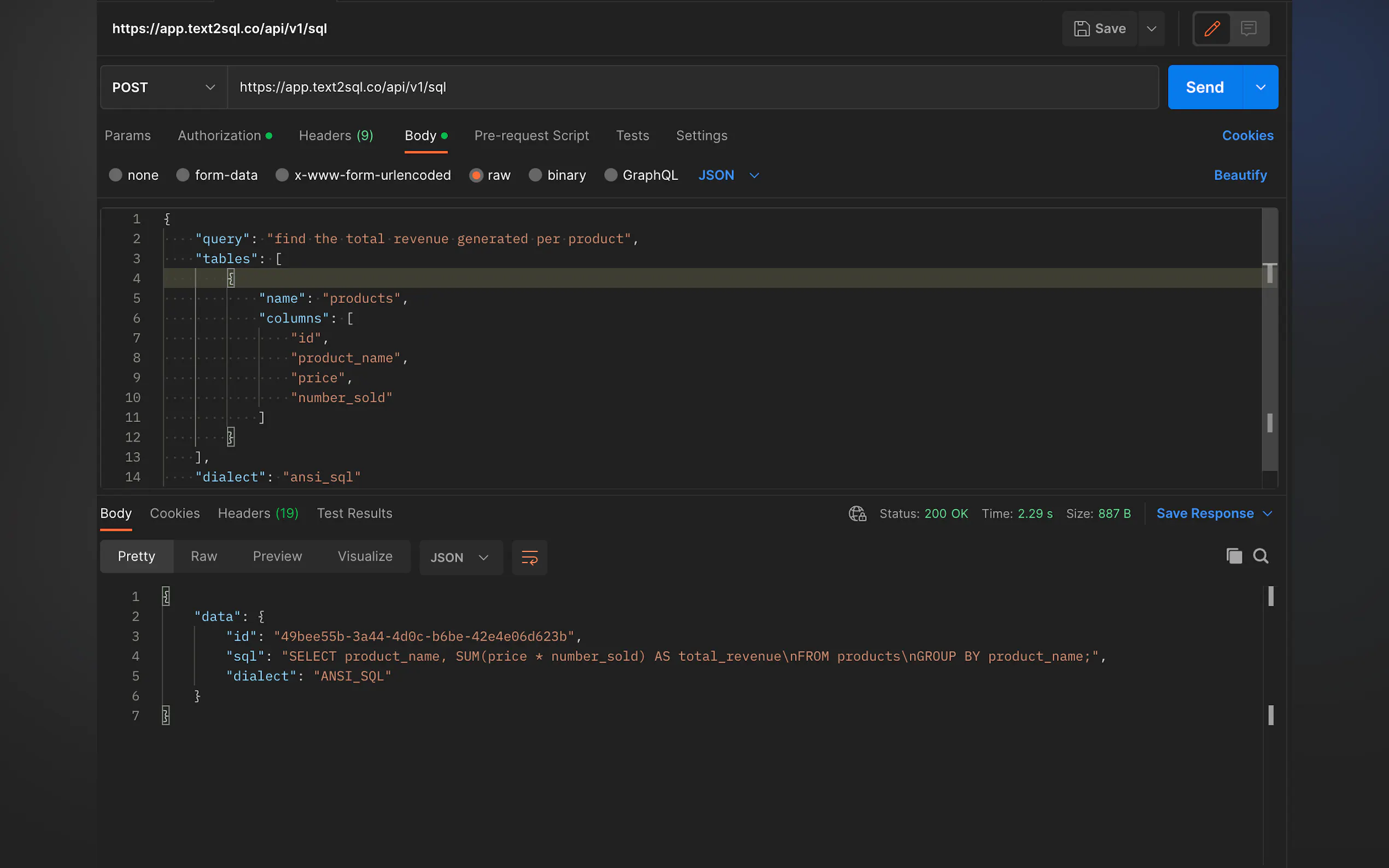Click the request URL input field
1389x868 pixels.
pyautogui.click(x=689, y=87)
